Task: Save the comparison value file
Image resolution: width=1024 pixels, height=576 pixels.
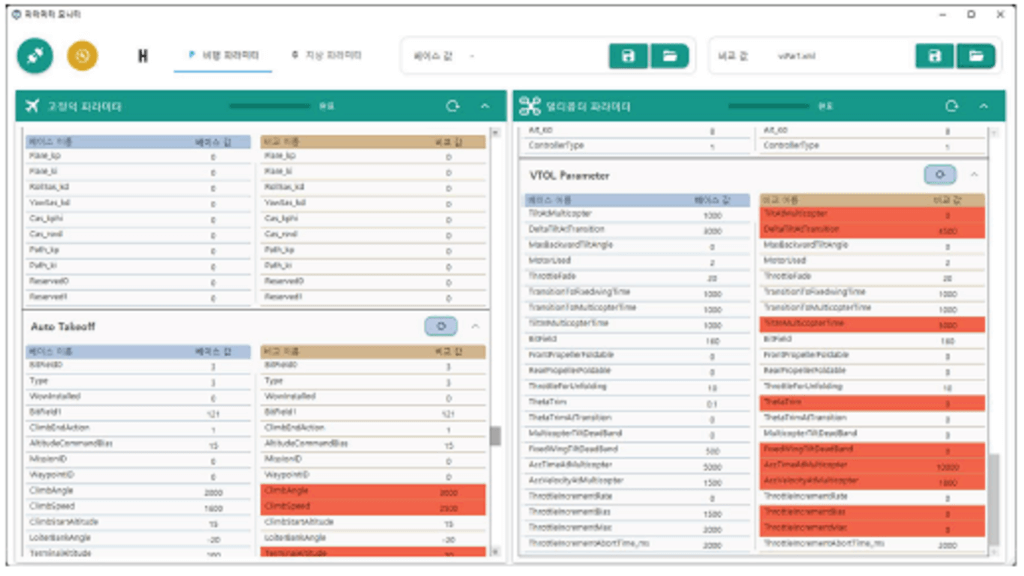Action: [934, 56]
